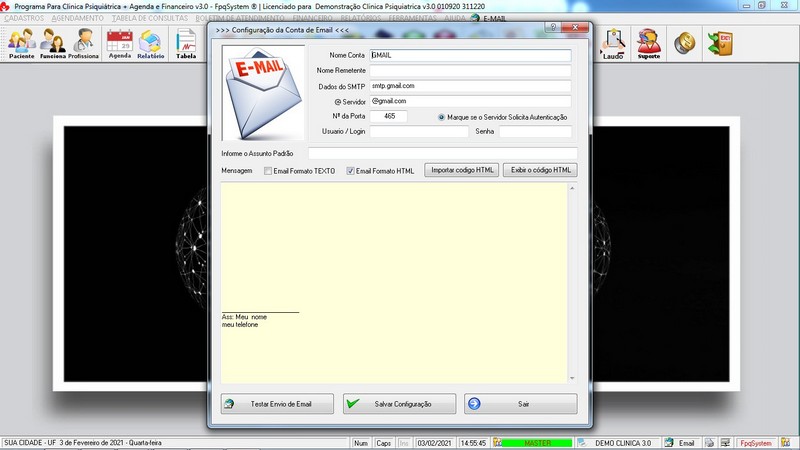Click the Nome Conta field
Screen dimensions: 800x450
coord(470,55)
